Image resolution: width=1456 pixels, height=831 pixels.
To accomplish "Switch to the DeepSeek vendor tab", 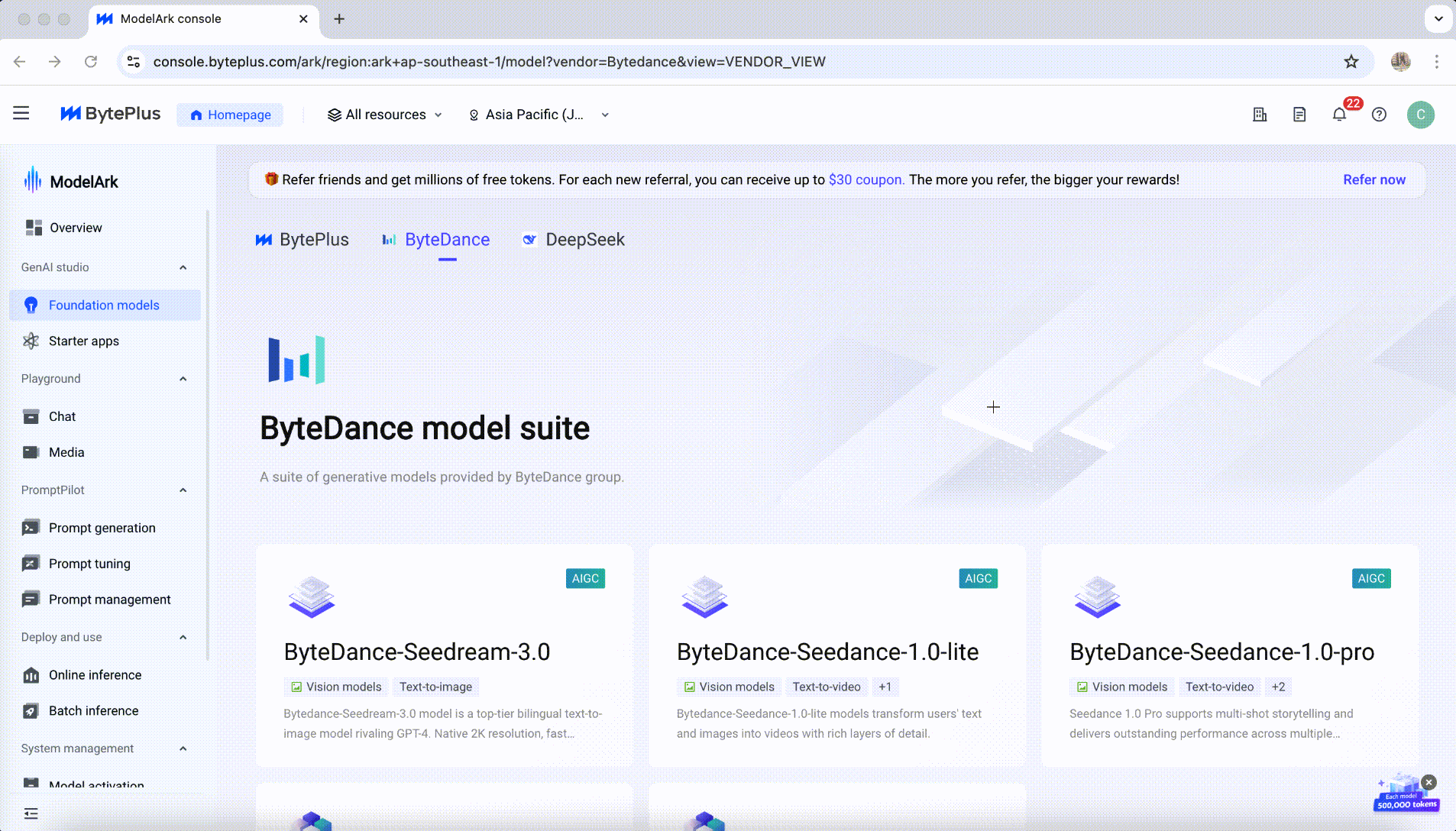I will [x=573, y=240].
